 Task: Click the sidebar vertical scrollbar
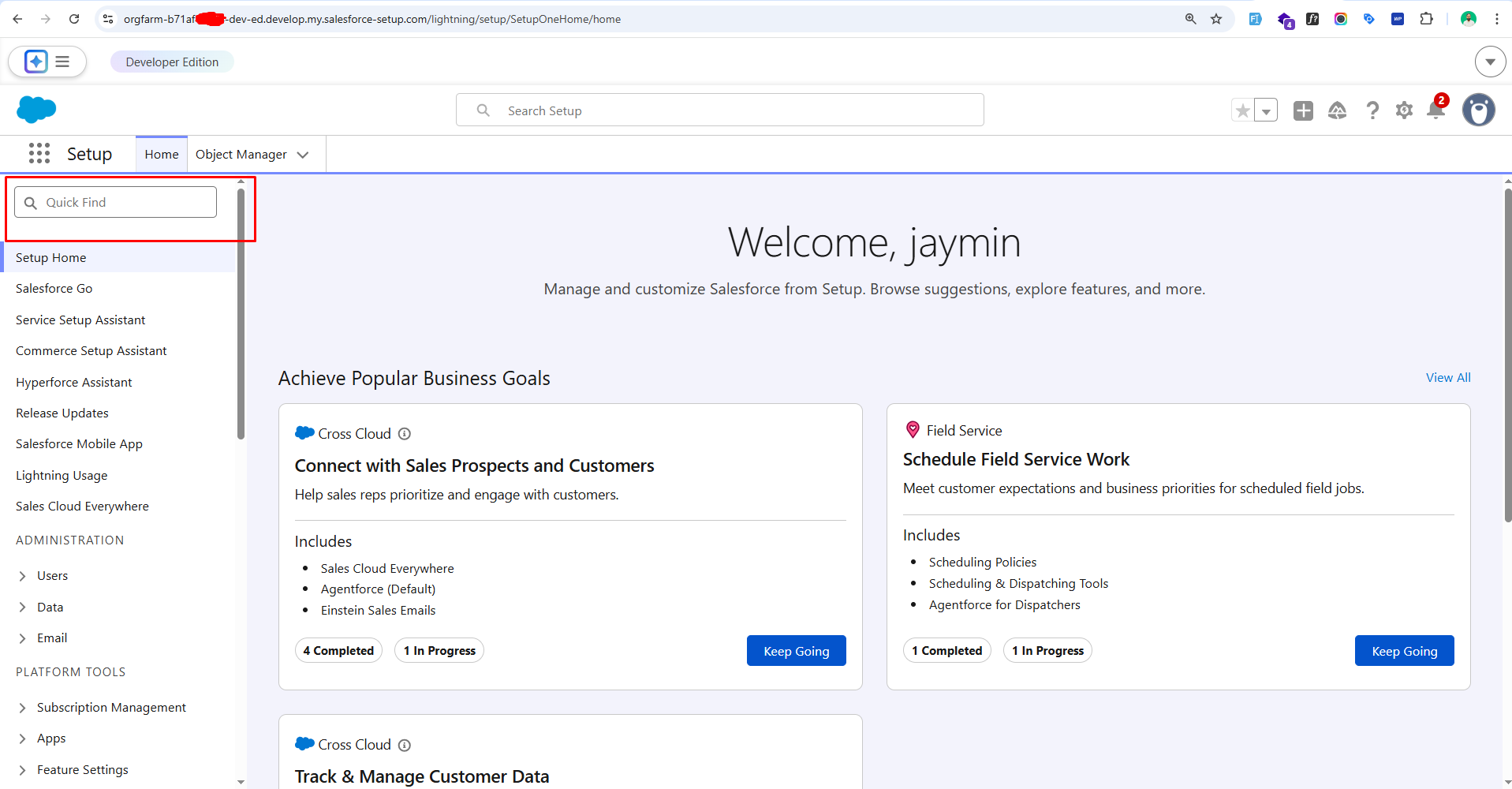(241, 316)
